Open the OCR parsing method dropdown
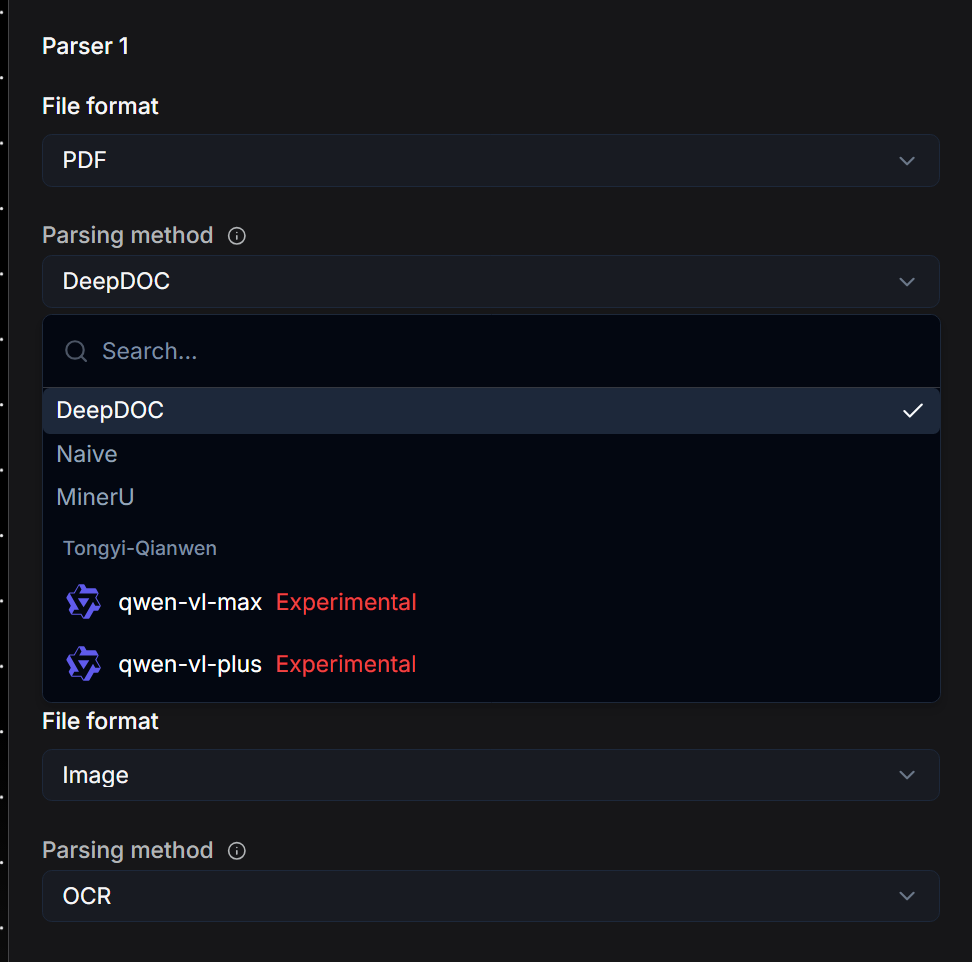The image size is (972, 962). [490, 896]
